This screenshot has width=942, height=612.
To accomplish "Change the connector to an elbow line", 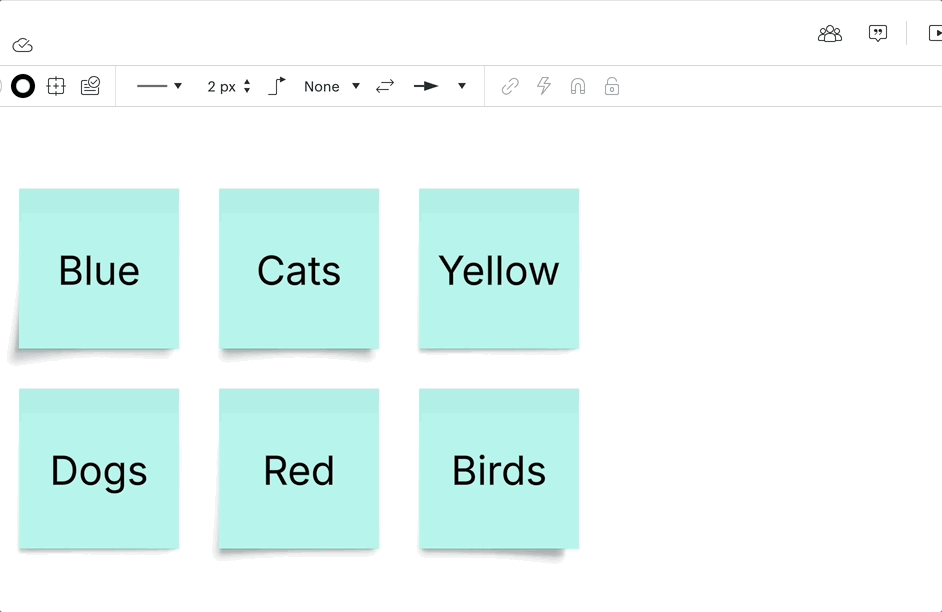I will (x=276, y=86).
